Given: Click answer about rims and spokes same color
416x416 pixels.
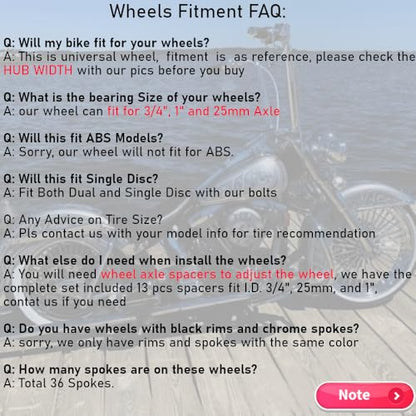Looking at the screenshot, I should tap(181, 343).
